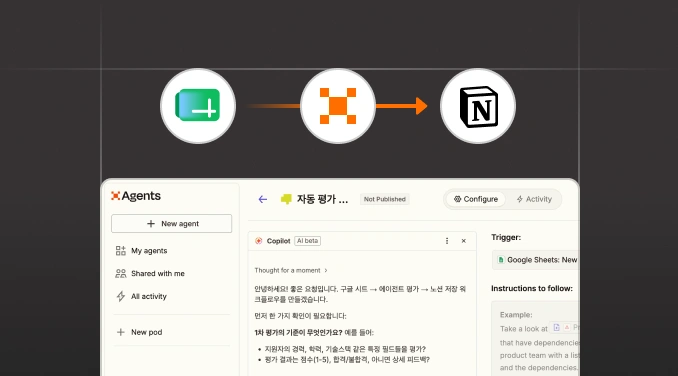
Task: Click the 1차 평가의 기준이 무엇인가요 question
Action: (298, 332)
